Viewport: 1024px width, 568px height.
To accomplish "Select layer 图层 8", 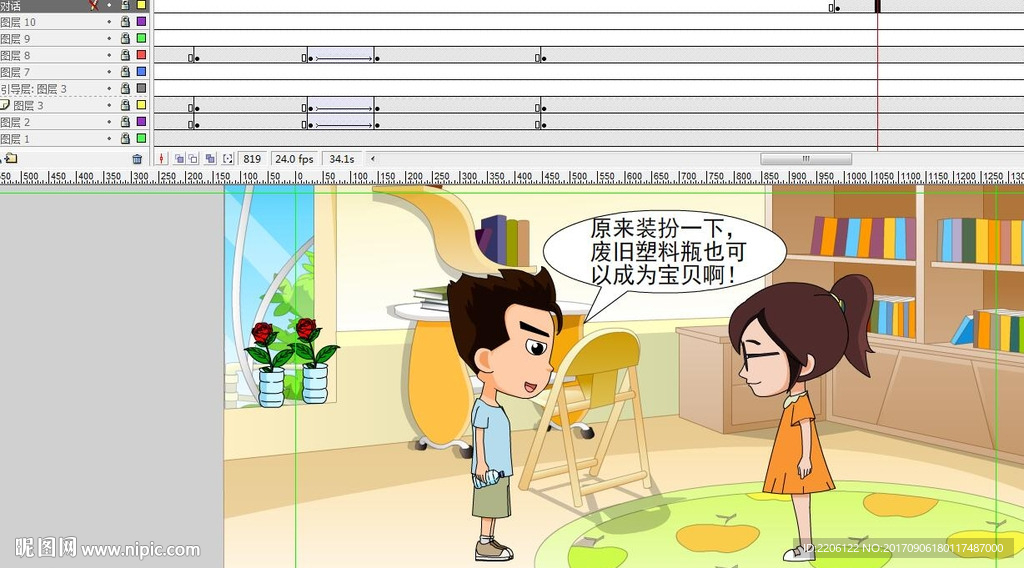I will (x=15, y=55).
